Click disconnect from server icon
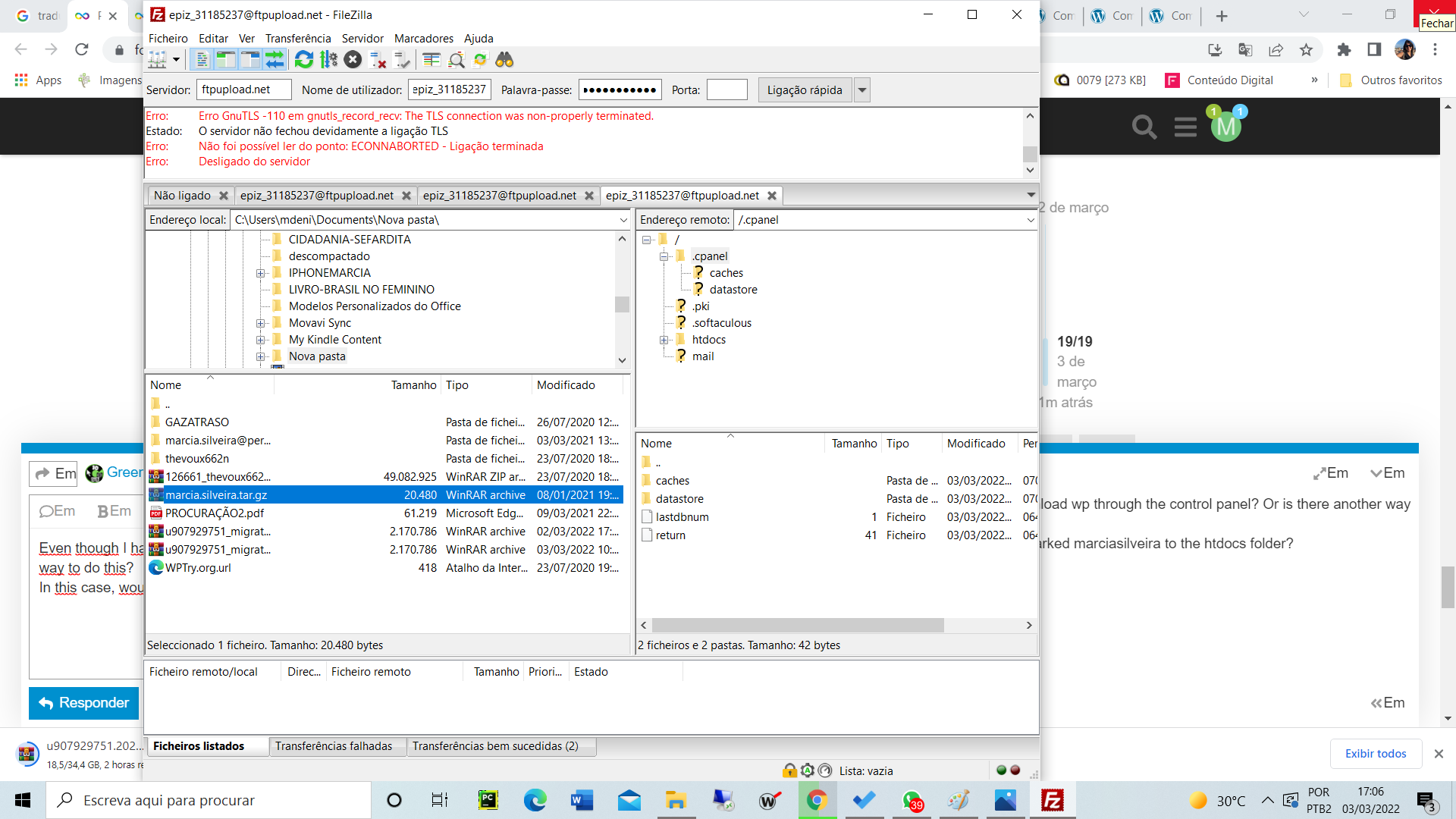Viewport: 1456px width, 819px height. pyautogui.click(x=378, y=59)
